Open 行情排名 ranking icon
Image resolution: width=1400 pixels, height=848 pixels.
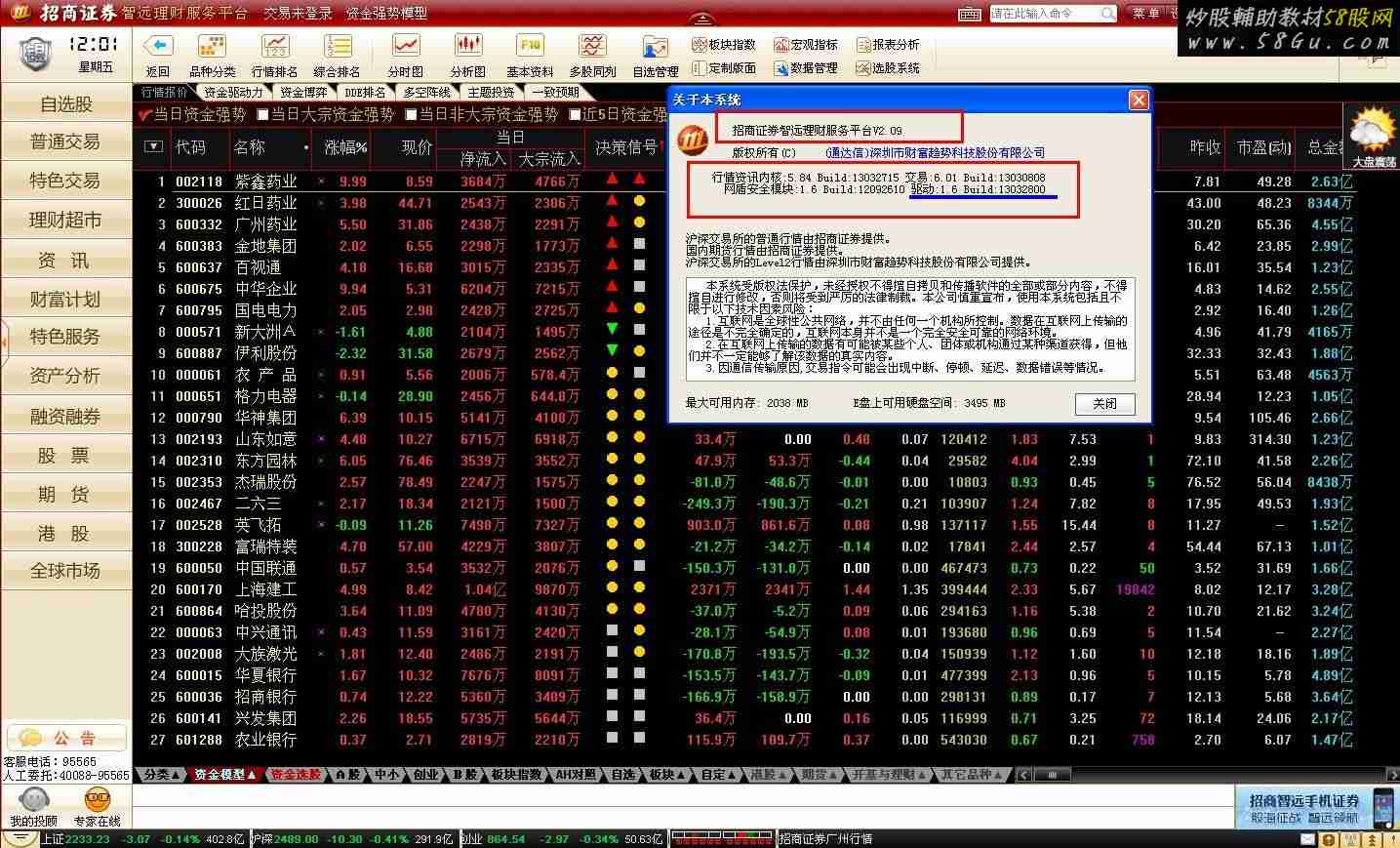click(x=275, y=46)
